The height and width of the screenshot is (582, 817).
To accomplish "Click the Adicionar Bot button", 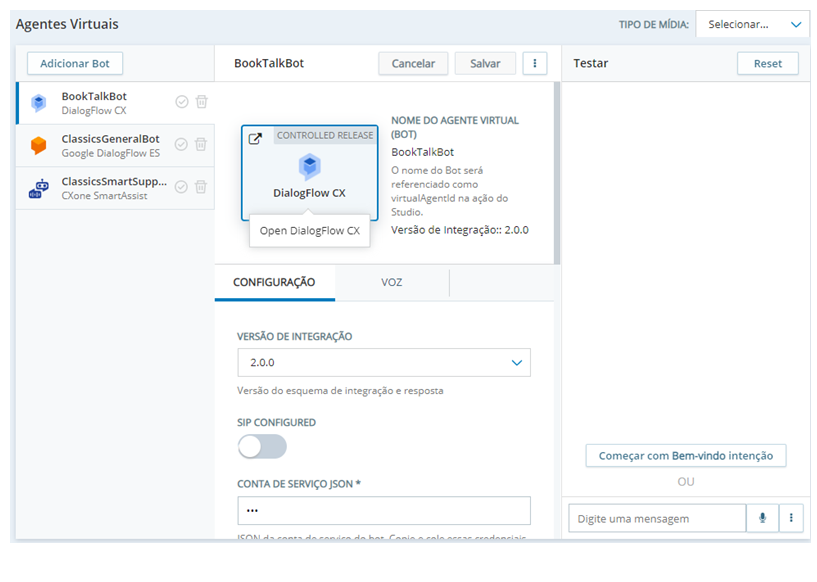I will [75, 64].
